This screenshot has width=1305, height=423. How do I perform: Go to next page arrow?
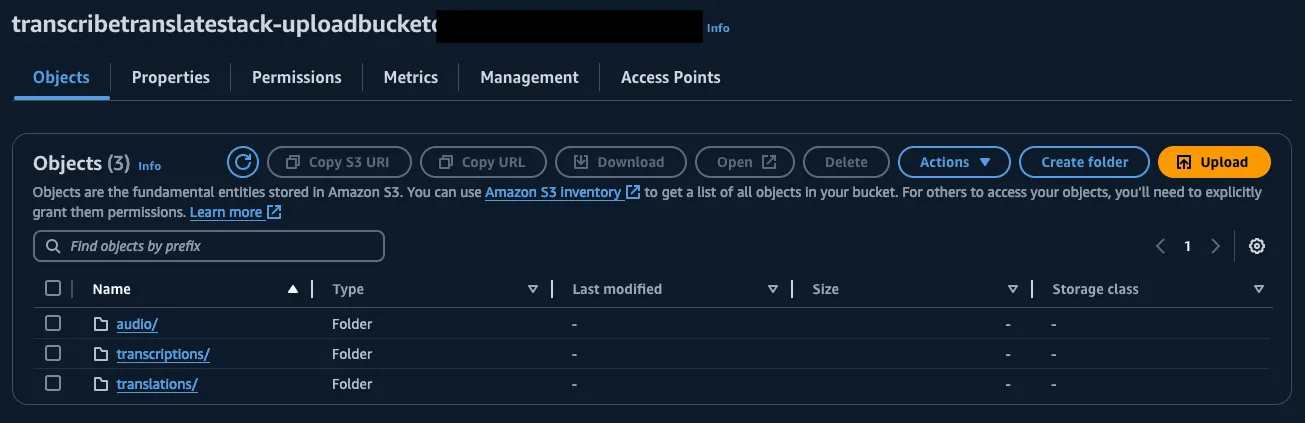coord(1215,246)
